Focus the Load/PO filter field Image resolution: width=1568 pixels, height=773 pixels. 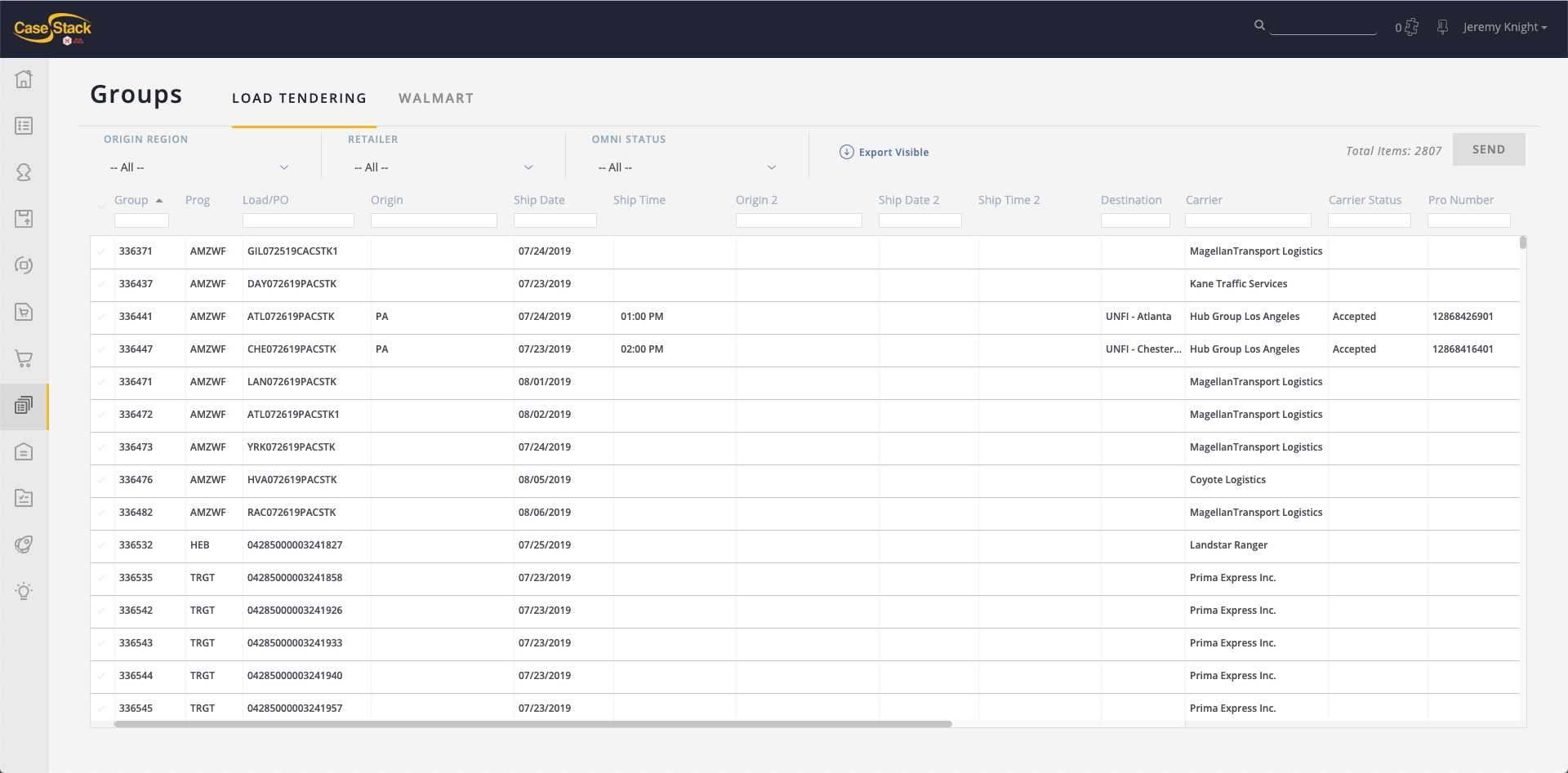(298, 220)
